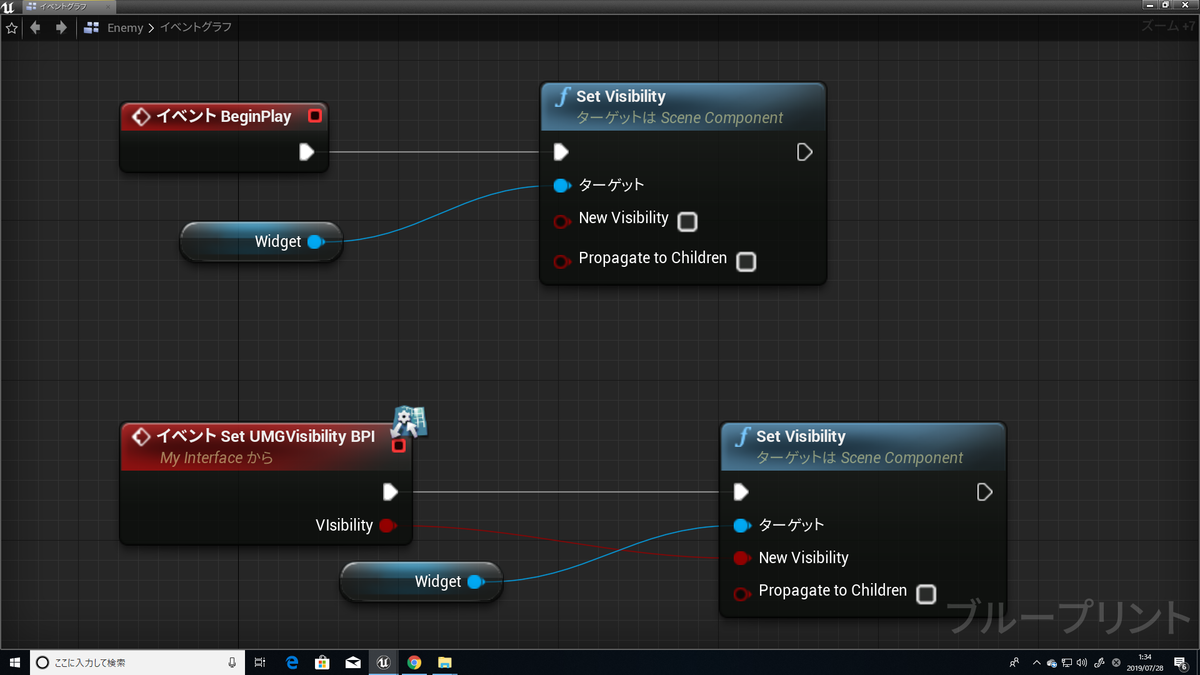Image resolution: width=1200 pixels, height=675 pixels.
Task: Toggle the favorite star for this graph
Action: [11, 28]
